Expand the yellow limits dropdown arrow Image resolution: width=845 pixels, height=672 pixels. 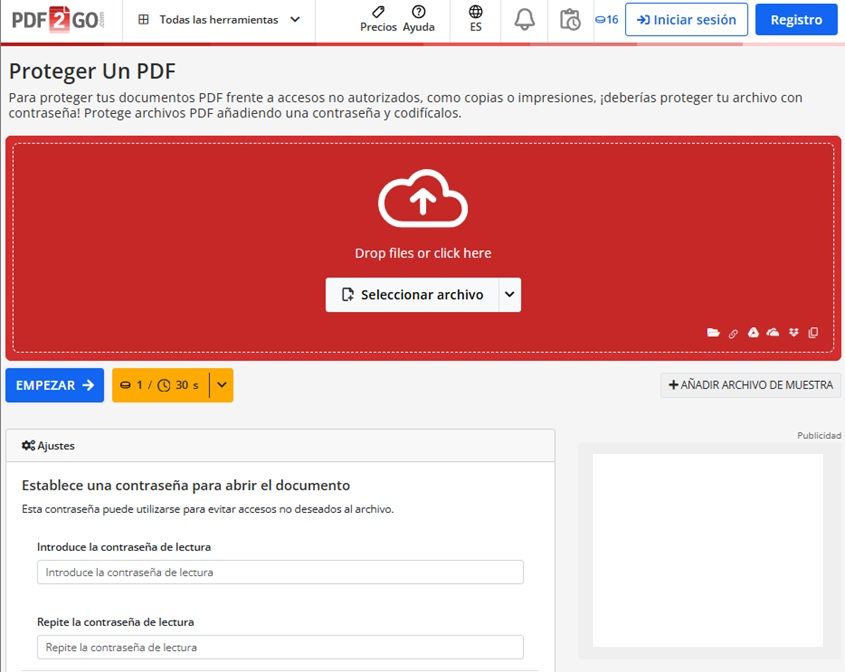coord(222,385)
